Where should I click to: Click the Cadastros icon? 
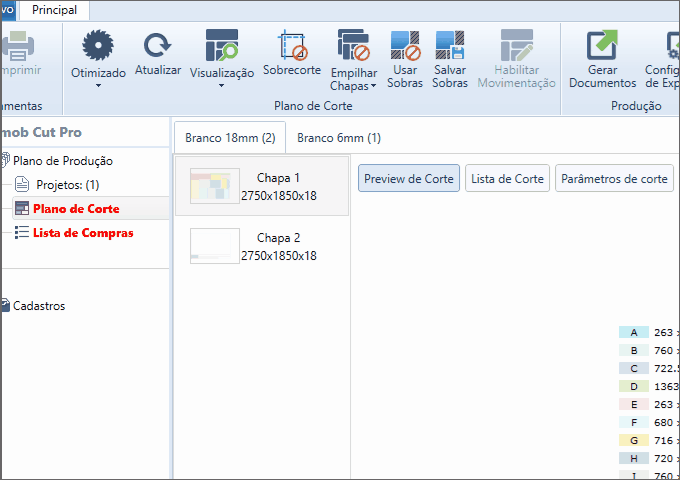point(5,305)
